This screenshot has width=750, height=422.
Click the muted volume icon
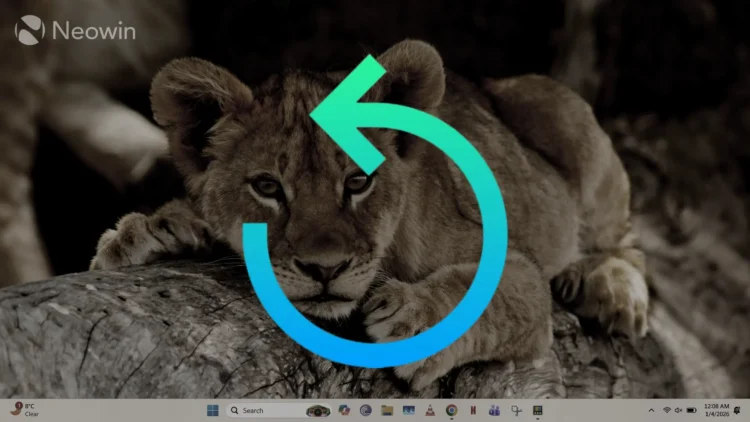679,410
